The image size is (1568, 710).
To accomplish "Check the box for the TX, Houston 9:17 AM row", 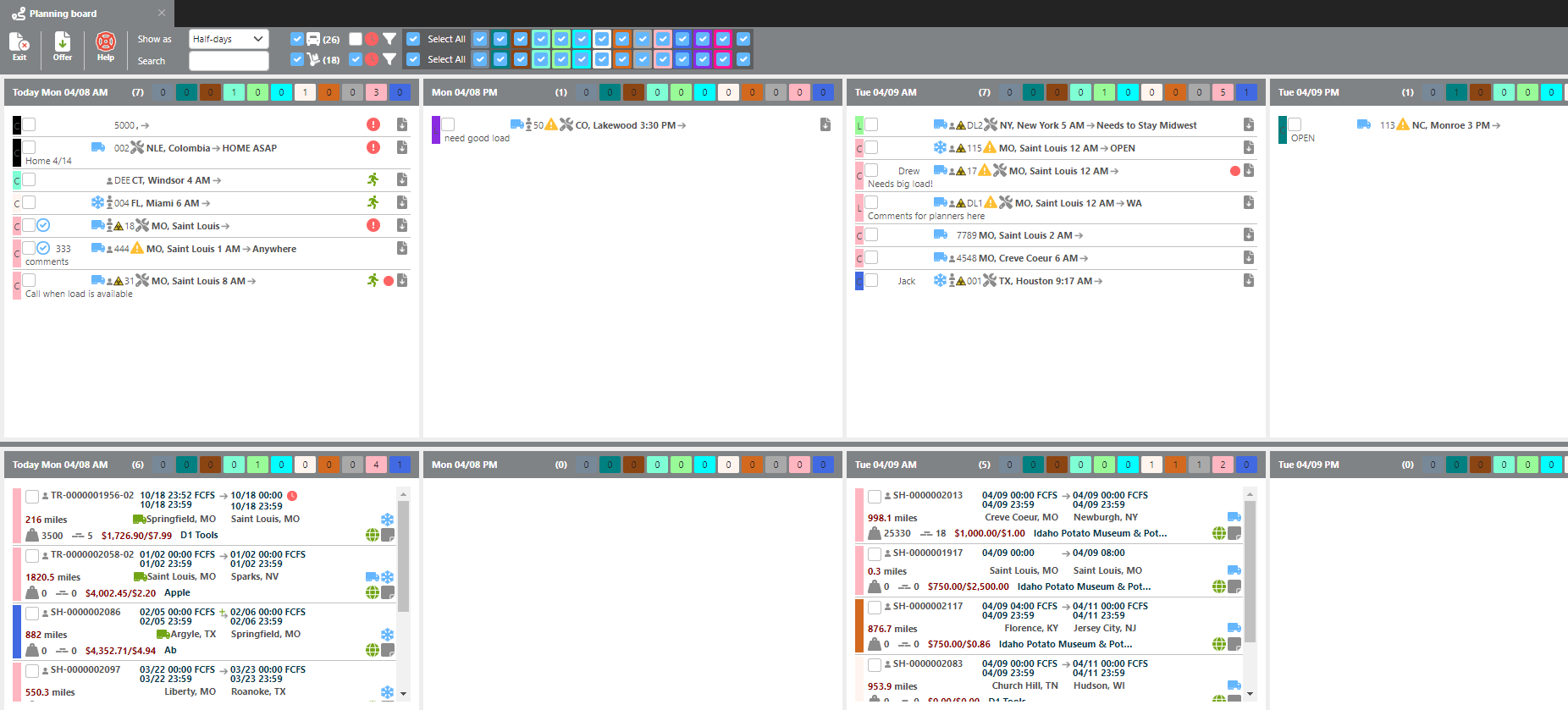I will click(871, 281).
